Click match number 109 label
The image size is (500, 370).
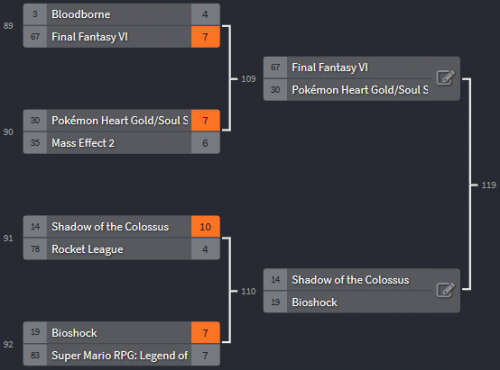click(248, 79)
